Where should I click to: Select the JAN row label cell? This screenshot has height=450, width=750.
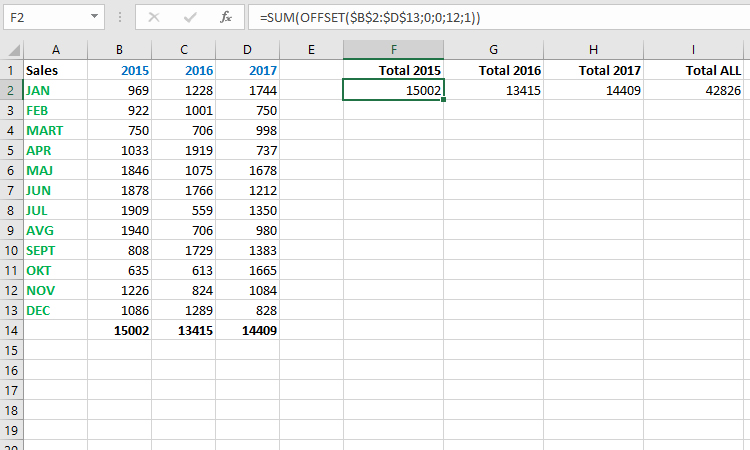click(x=55, y=90)
